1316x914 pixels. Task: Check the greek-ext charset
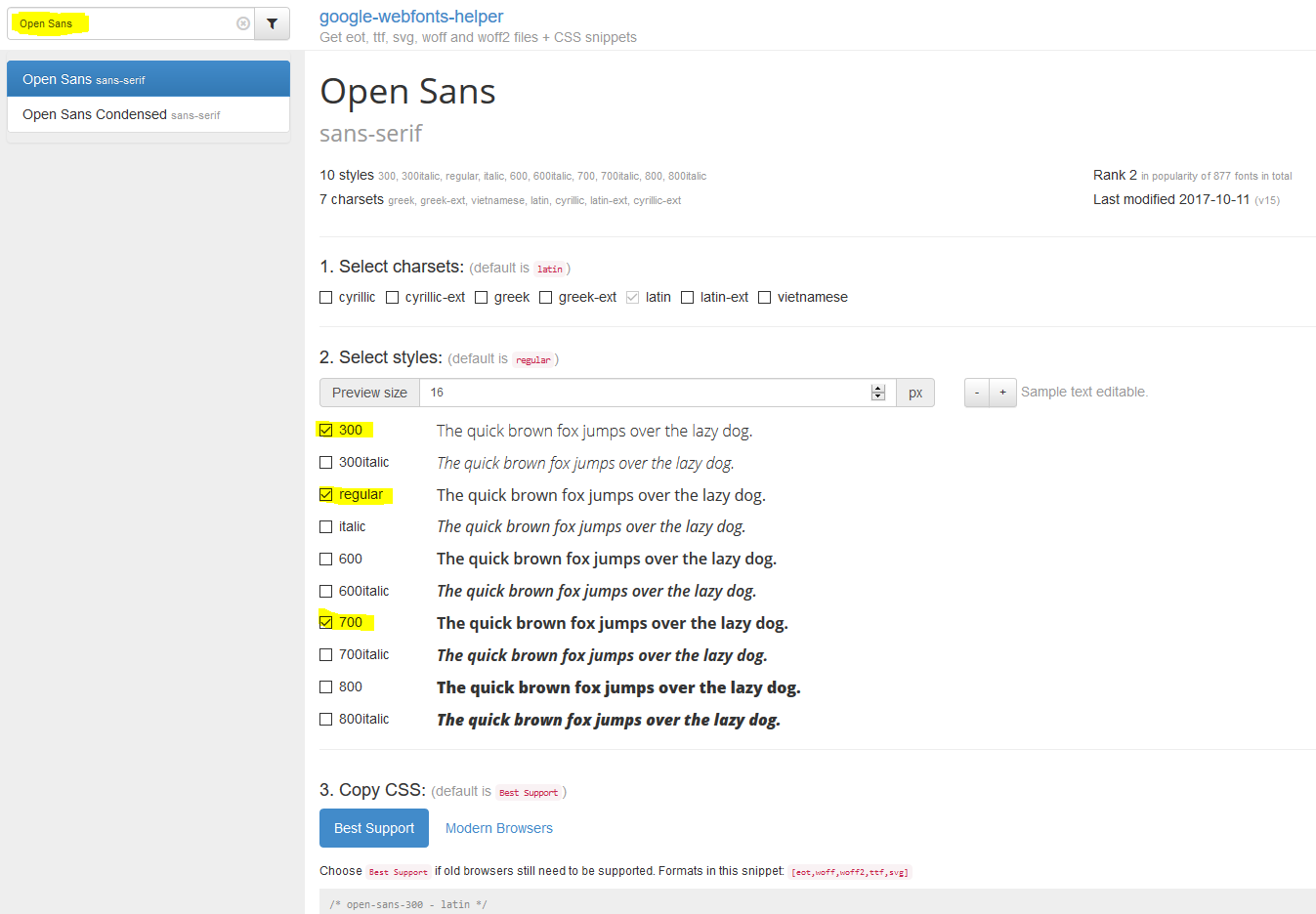[x=545, y=297]
